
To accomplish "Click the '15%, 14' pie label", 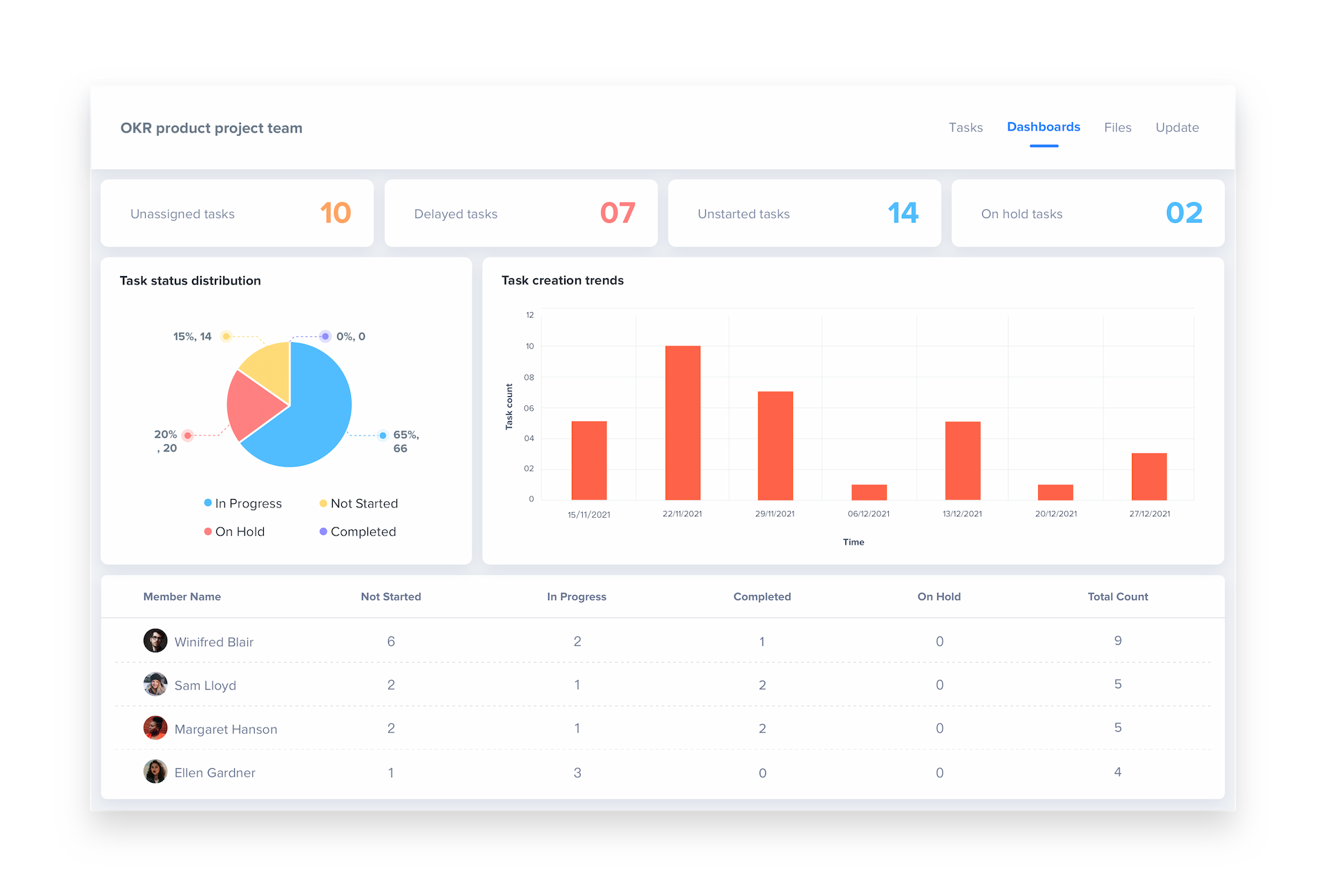I will 192,336.
